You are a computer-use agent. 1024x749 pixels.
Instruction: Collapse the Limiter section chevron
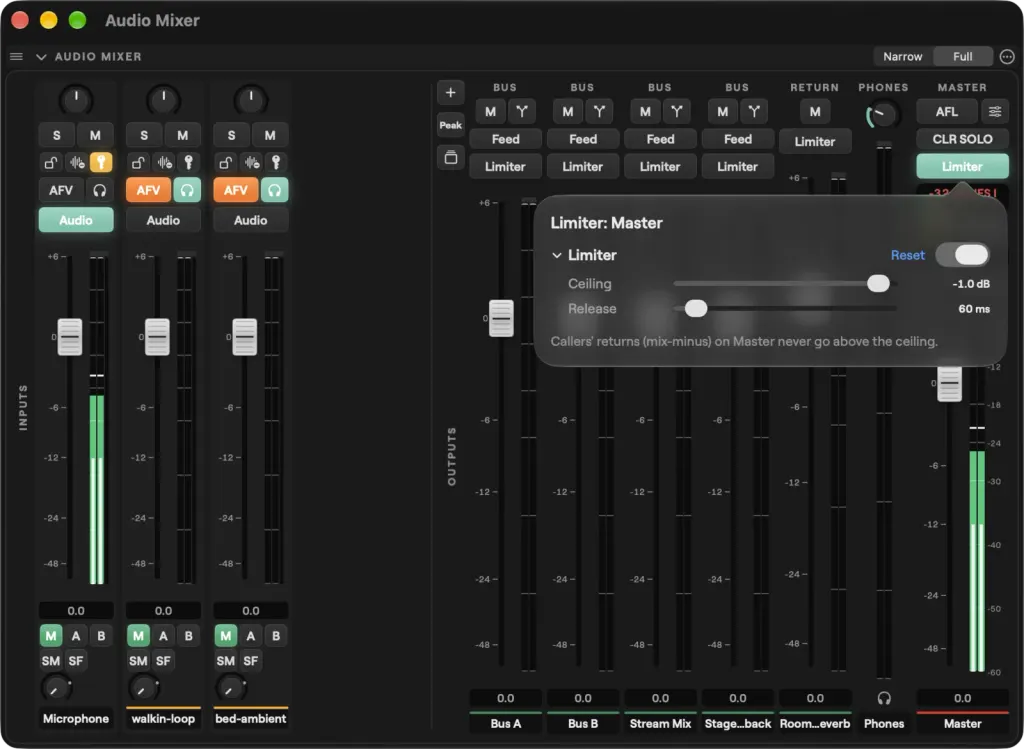[x=557, y=255]
